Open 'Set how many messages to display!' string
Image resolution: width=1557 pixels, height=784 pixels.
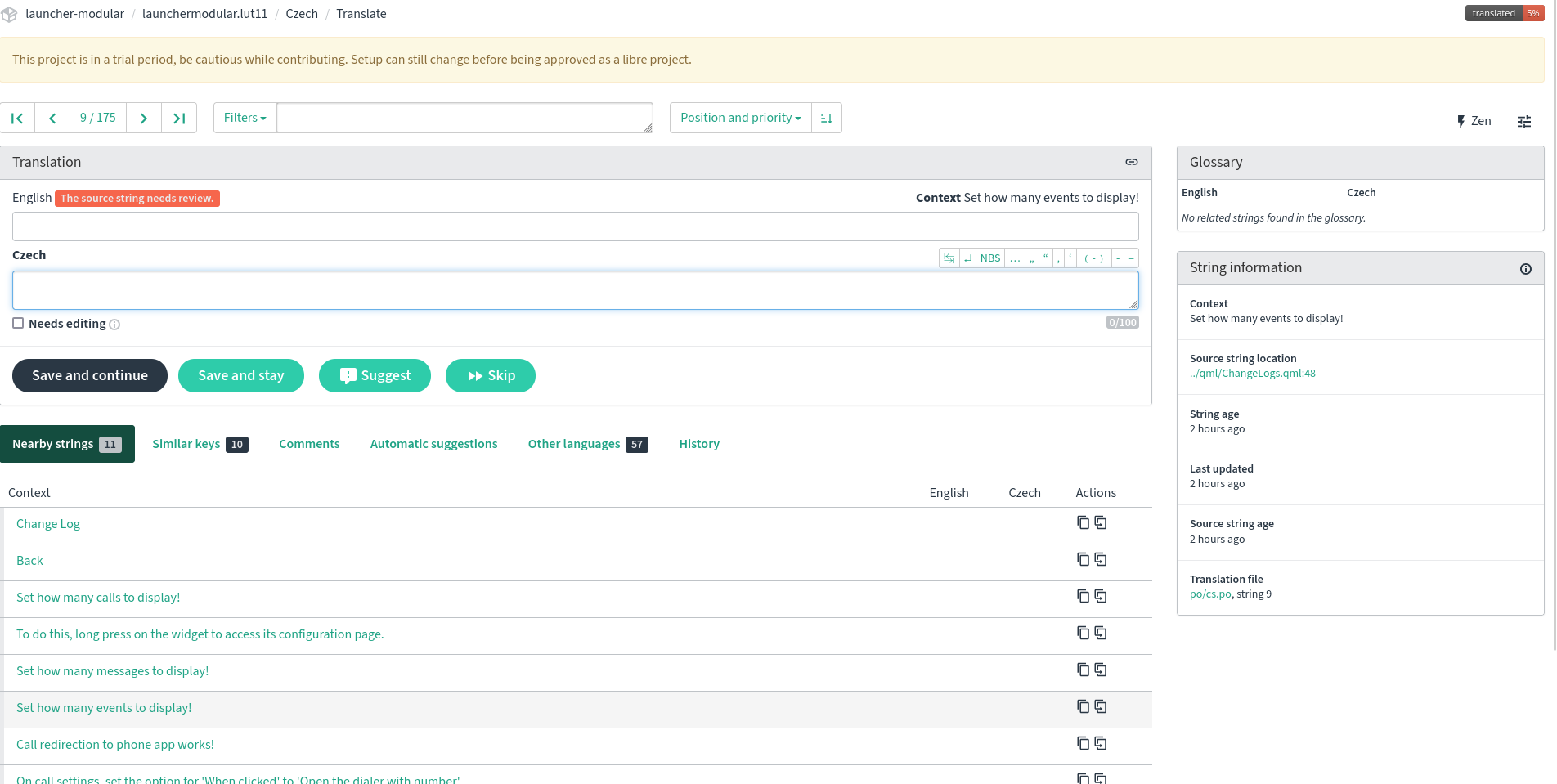pos(113,671)
